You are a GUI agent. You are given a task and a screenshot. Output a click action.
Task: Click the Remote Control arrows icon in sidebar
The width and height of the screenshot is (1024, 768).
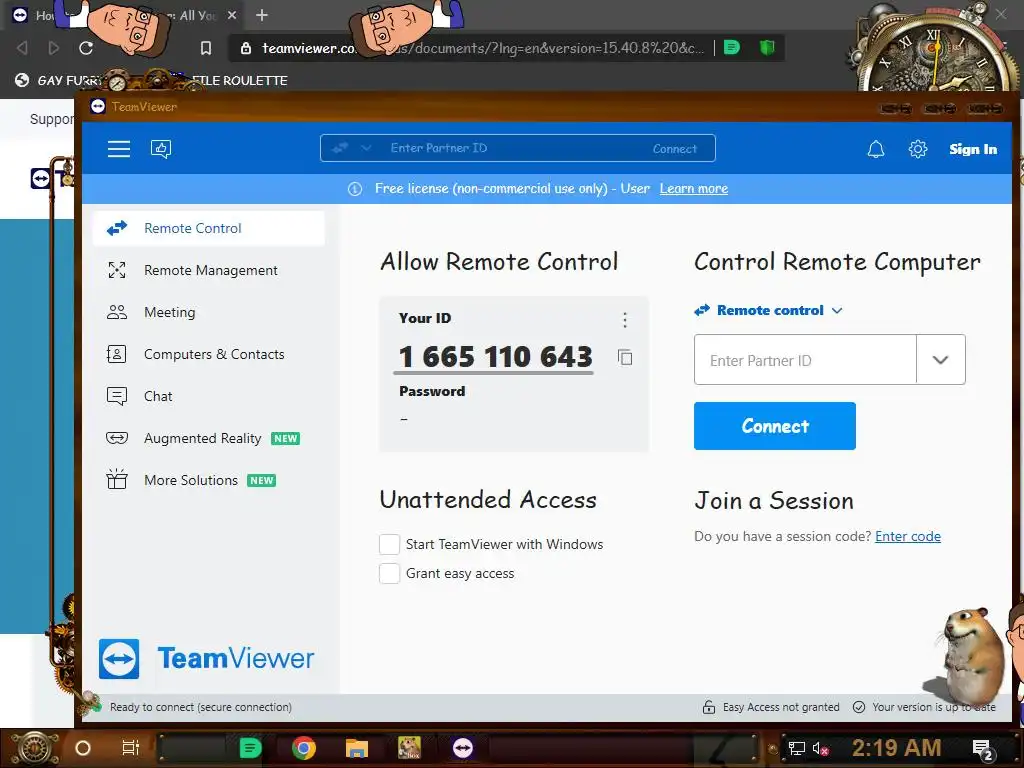[x=117, y=228]
